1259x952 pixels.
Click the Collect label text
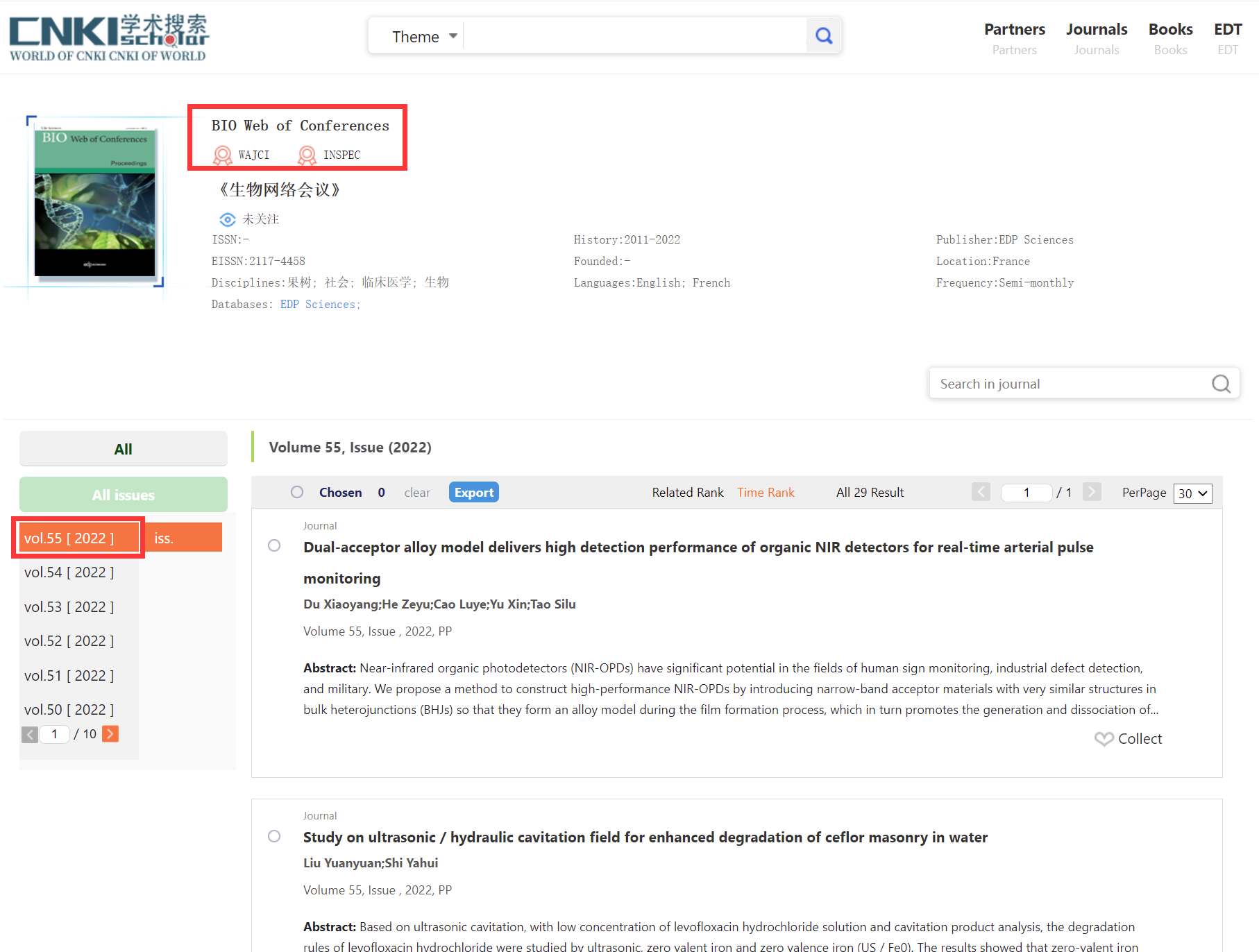click(1140, 739)
